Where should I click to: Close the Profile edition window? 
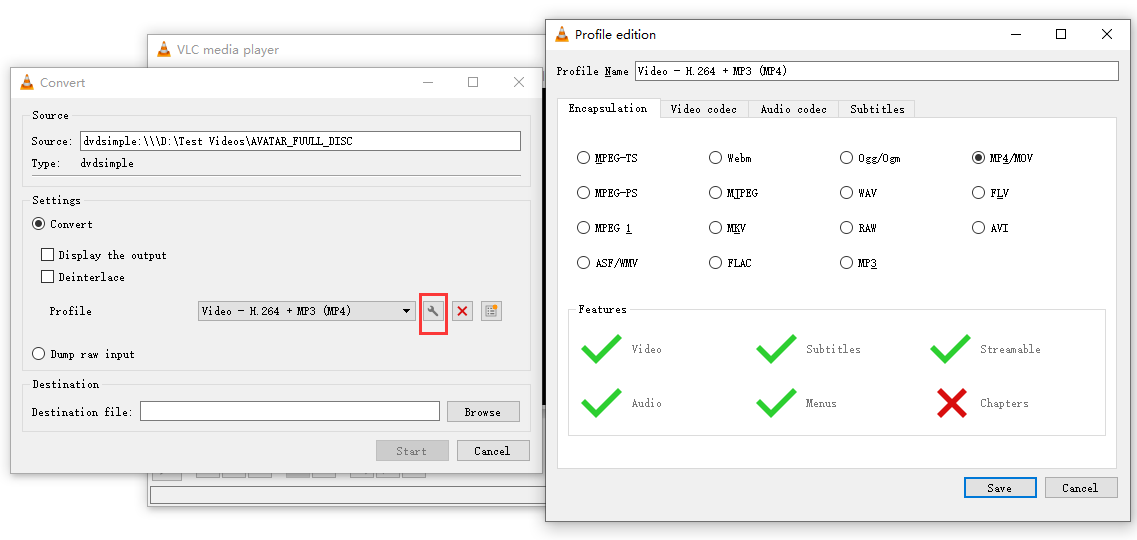click(x=1107, y=34)
